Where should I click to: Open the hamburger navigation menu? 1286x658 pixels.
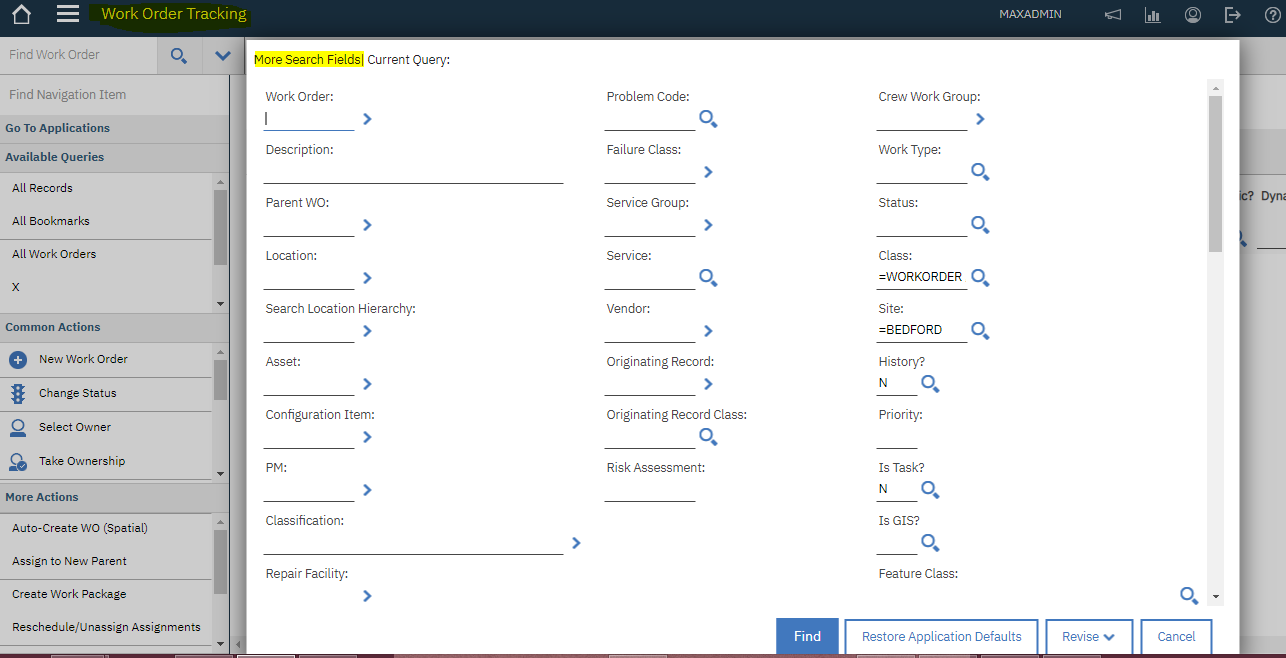pyautogui.click(x=68, y=14)
